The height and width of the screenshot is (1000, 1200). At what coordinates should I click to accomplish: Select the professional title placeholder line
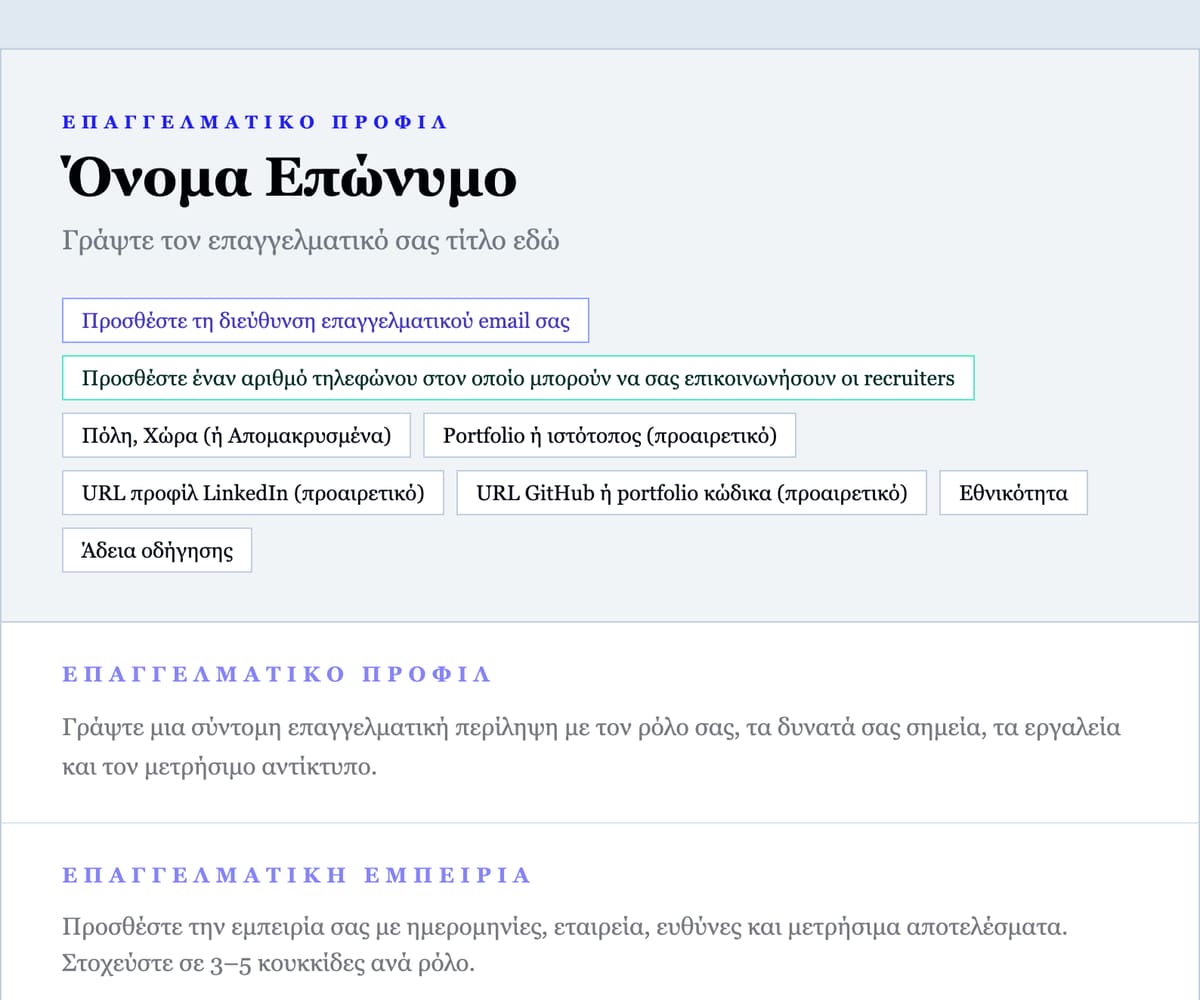310,240
